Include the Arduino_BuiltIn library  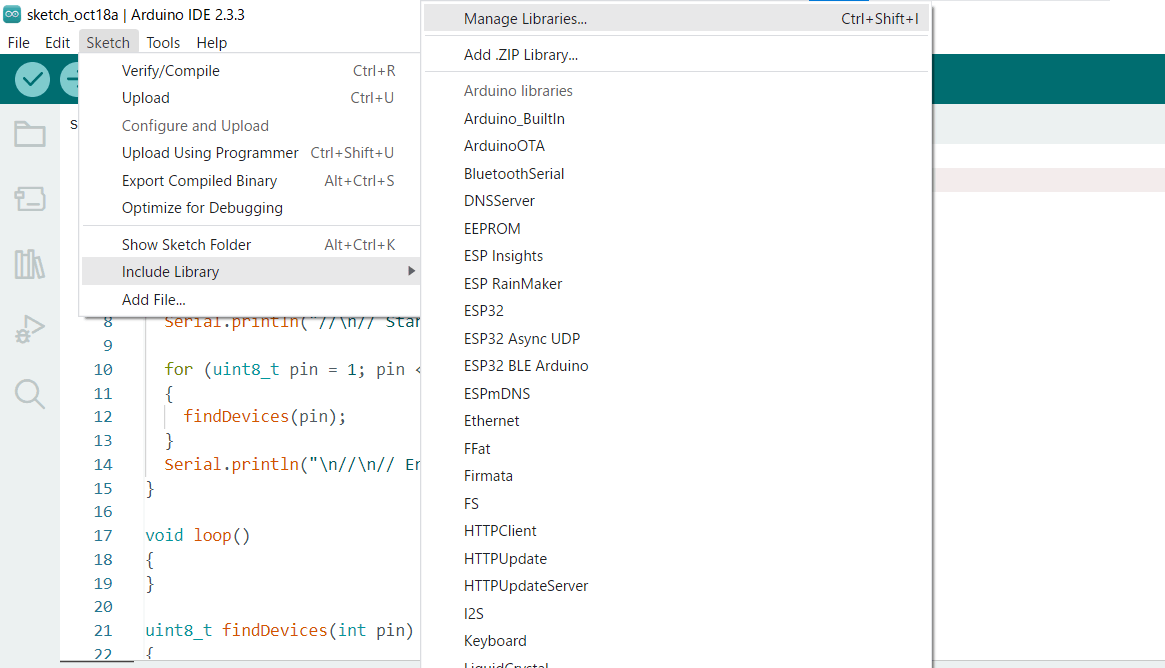[x=676, y=118]
